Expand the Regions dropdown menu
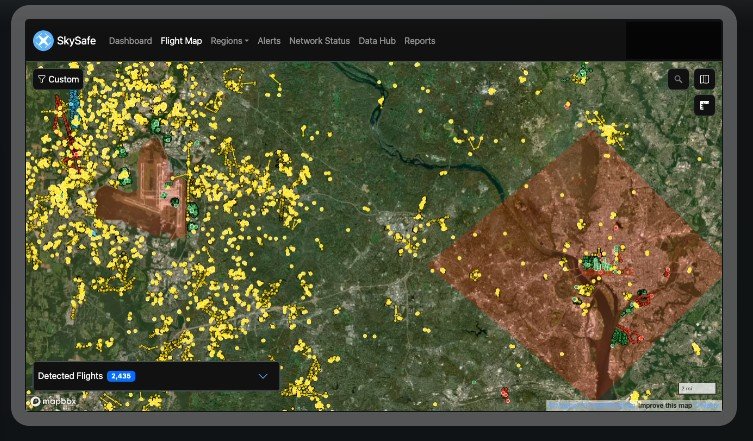 tap(230, 41)
